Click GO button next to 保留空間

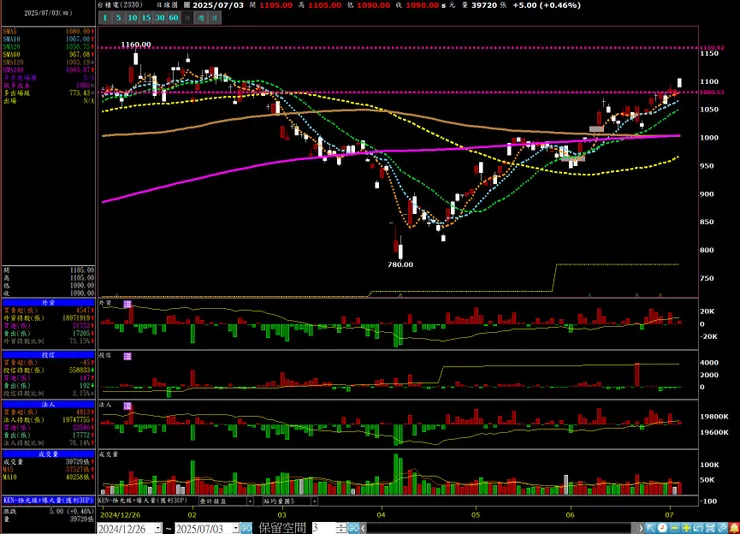coord(353,528)
